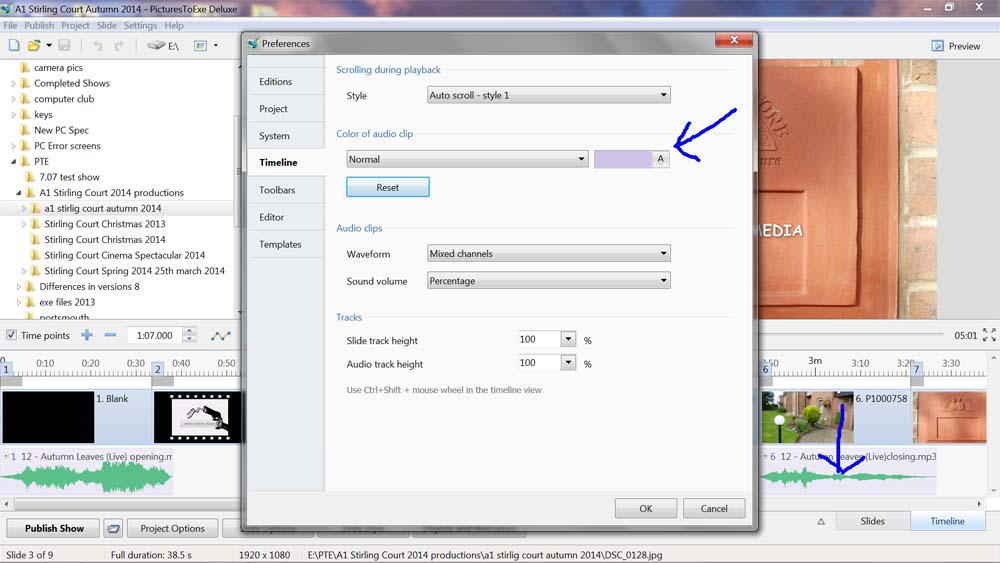Remove time point with minus icon
This screenshot has height=563, width=1000.
(110, 336)
